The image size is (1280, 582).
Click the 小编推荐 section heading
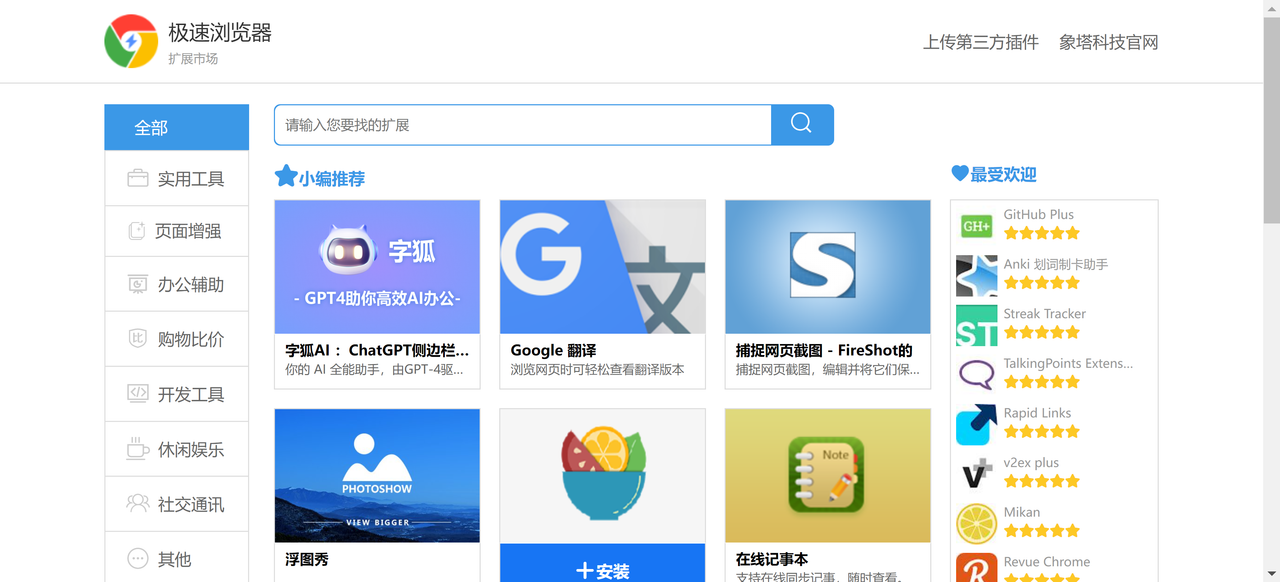point(332,178)
